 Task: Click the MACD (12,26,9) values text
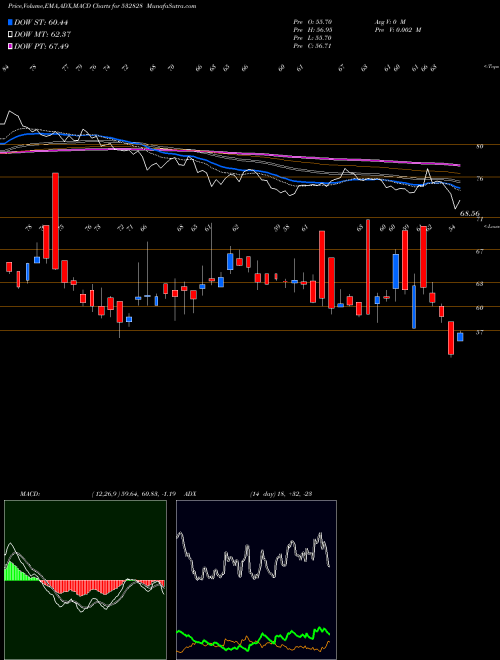pos(136,494)
